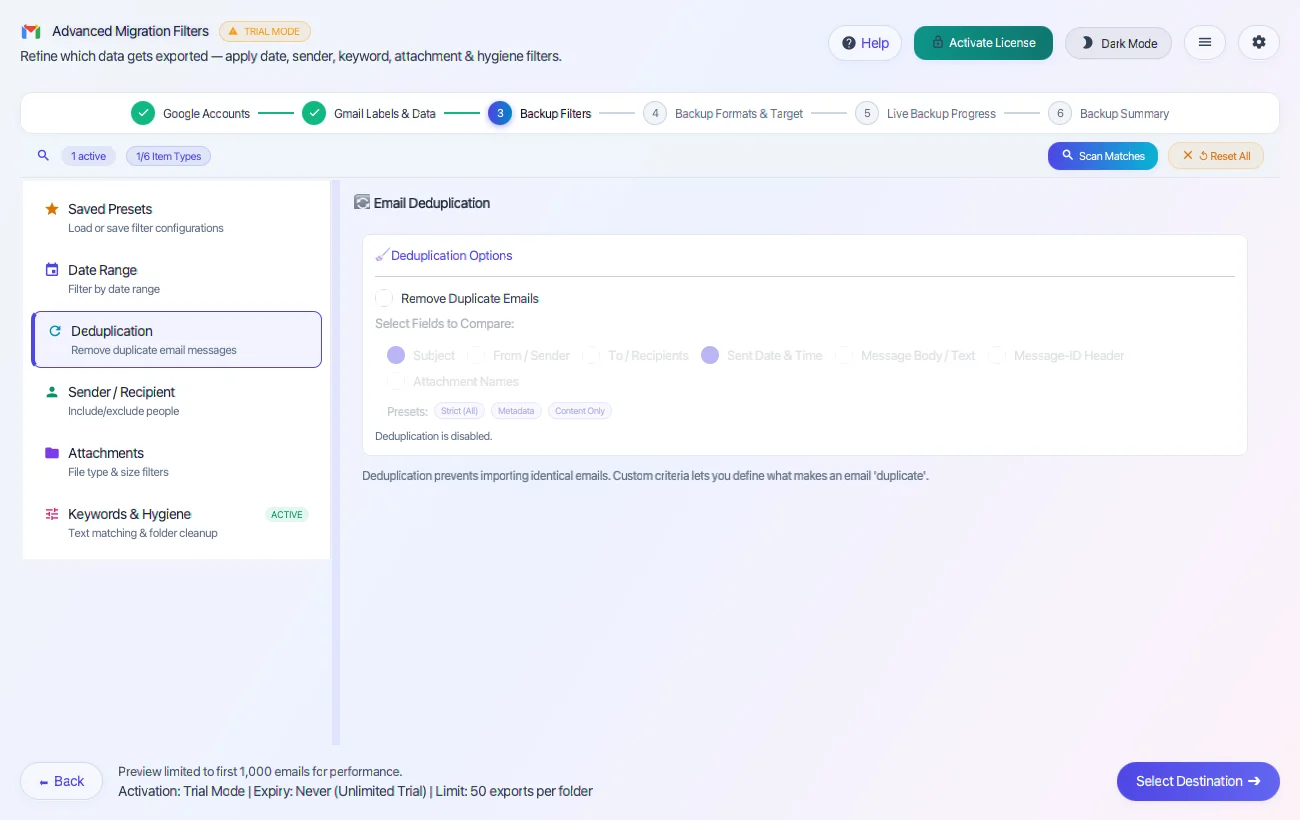1300x820 pixels.
Task: Go to step 4 Backup Formats & Target
Action: (x=723, y=113)
